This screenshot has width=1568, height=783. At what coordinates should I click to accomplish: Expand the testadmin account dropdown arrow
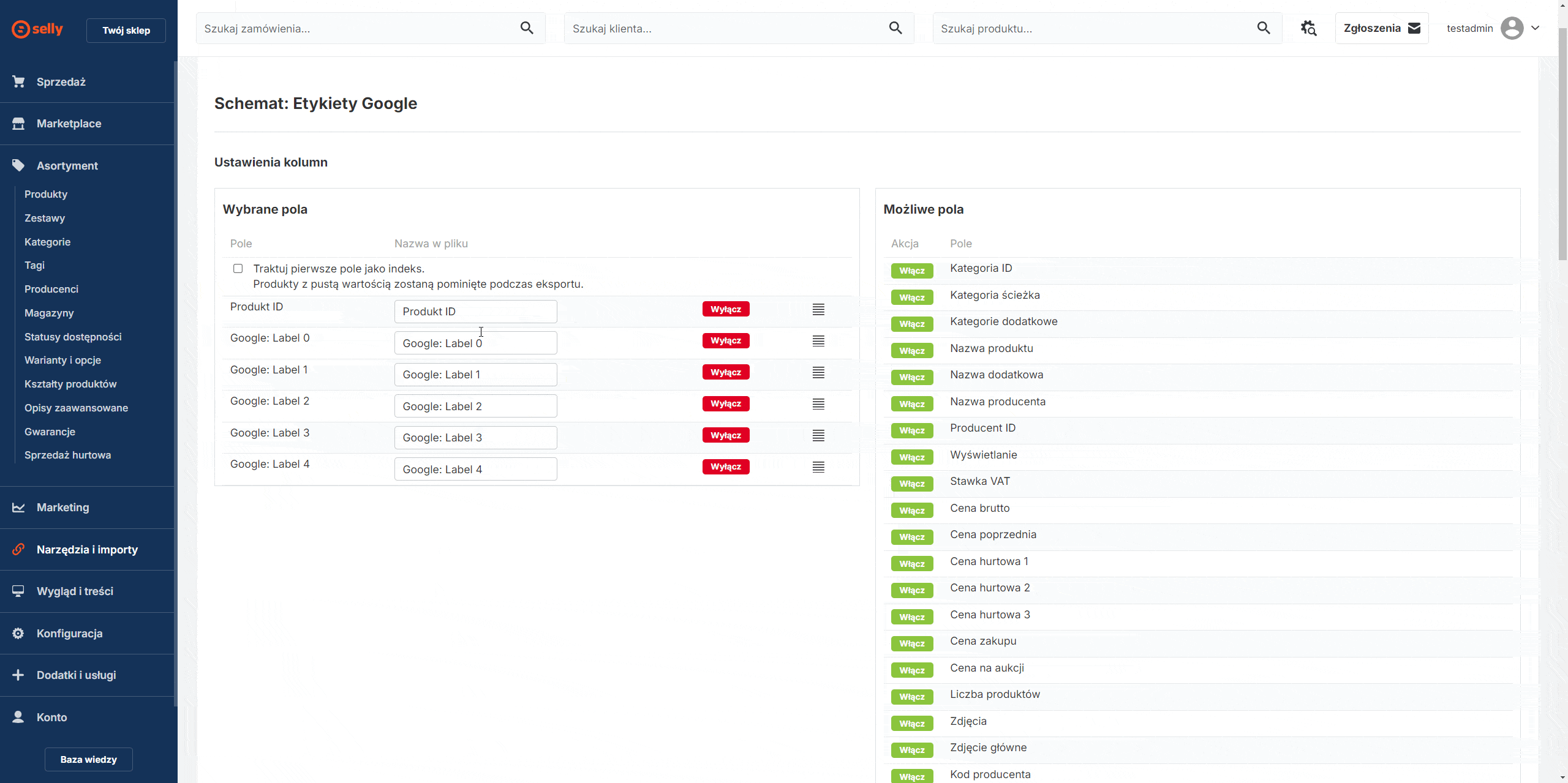pyautogui.click(x=1536, y=28)
